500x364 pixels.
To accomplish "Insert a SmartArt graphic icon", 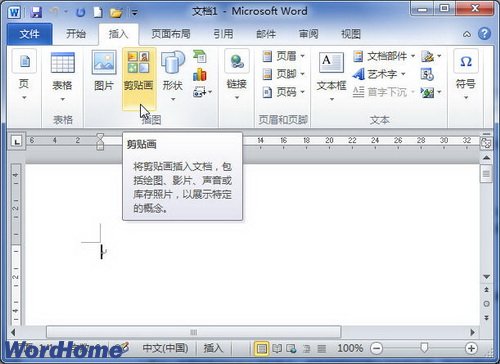I will click(x=200, y=56).
